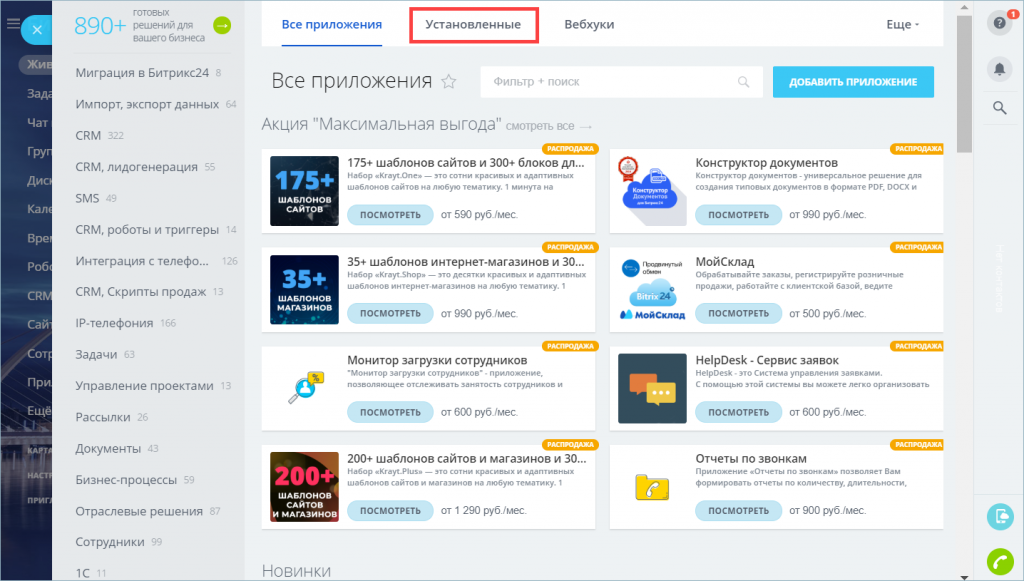Click ПОСМОТРЕТЬ for 35+ шаблонов интернет-магазинов
Viewport: 1024px width, 581px height.
(x=390, y=313)
